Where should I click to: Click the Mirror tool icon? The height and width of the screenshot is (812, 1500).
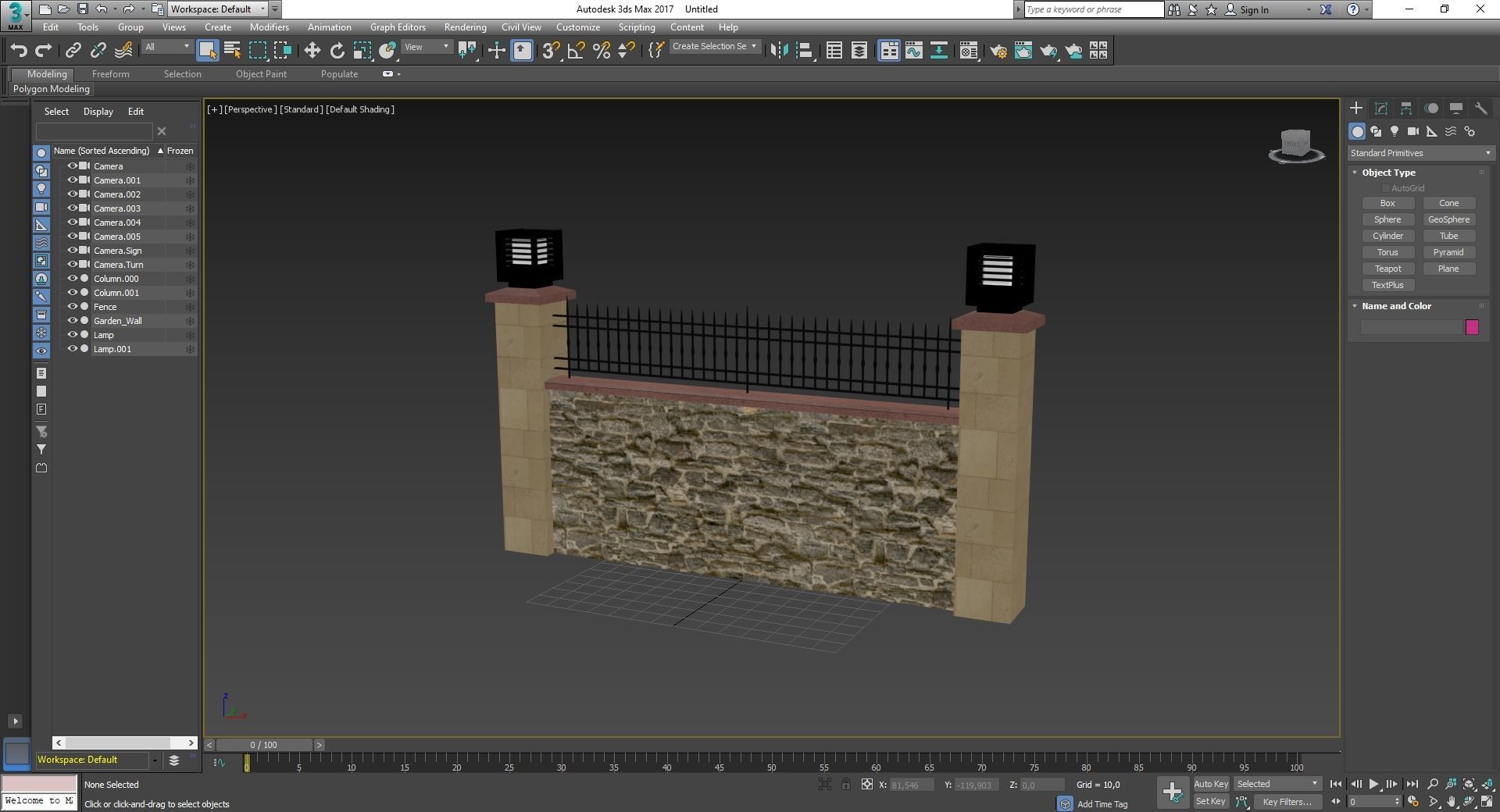coord(779,51)
